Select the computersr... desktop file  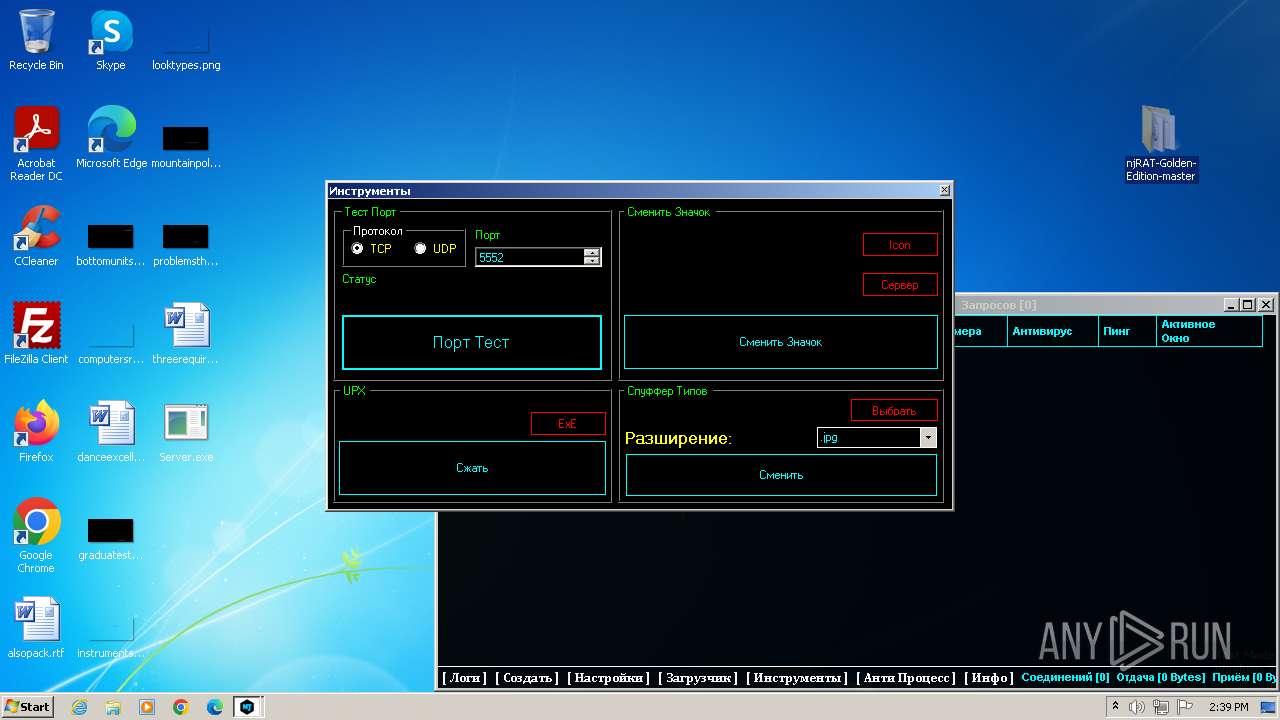[111, 340]
